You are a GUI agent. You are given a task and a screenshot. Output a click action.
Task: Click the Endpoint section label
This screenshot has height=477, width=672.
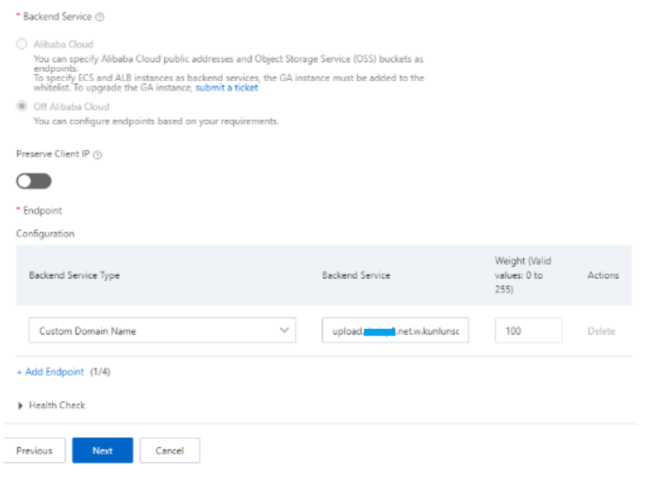pyautogui.click(x=42, y=211)
